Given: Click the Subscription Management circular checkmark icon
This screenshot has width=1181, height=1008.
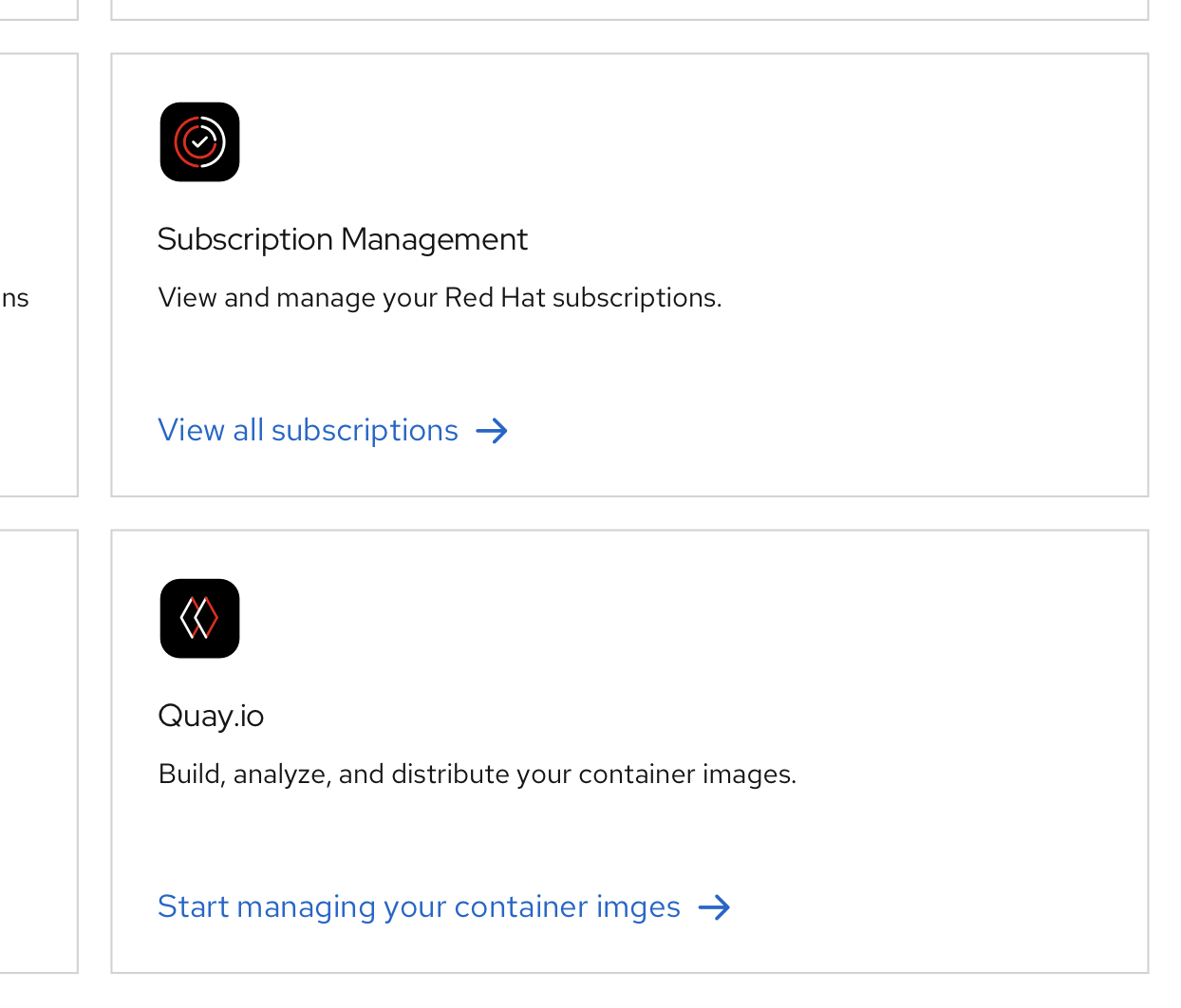Looking at the screenshot, I should [199, 142].
